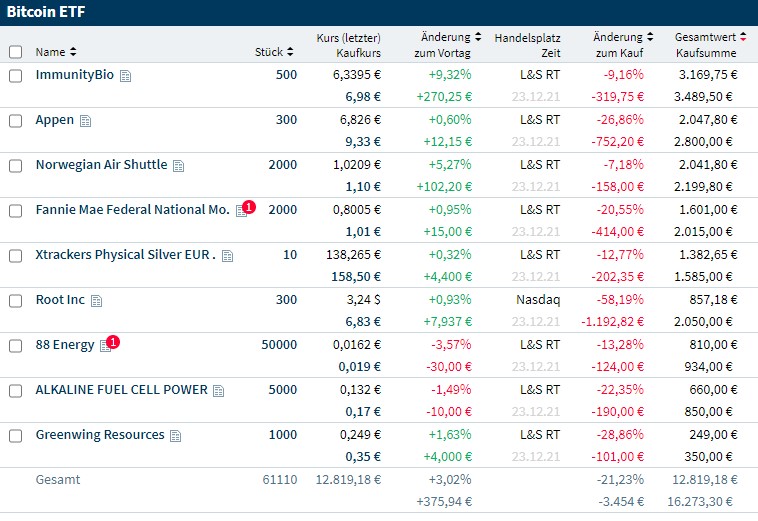Open Fannie Mae note icon with notification badge
Screen dimensions: 758x521
click(241, 211)
